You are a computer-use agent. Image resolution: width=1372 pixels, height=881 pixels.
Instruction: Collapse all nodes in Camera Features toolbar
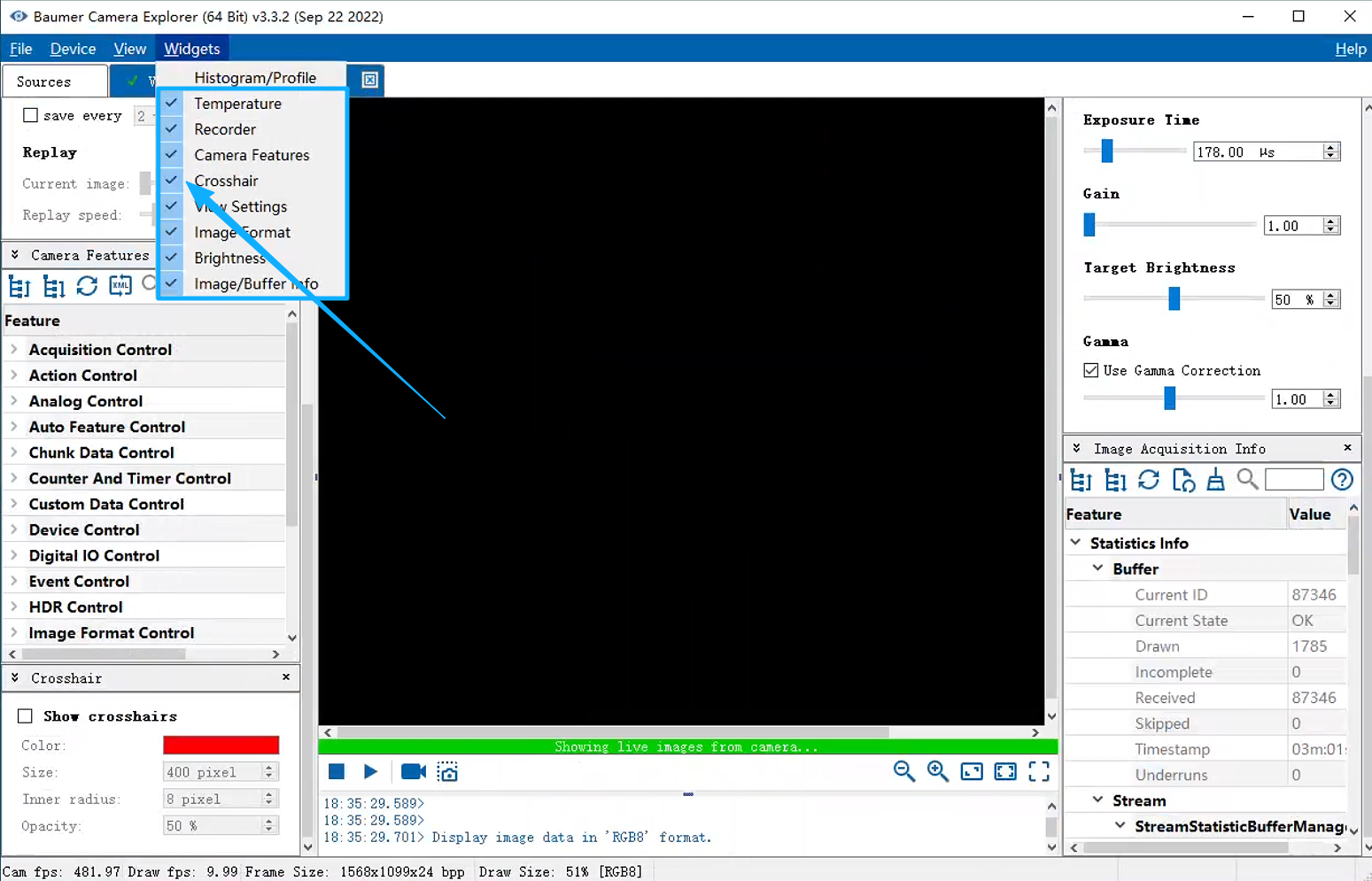click(x=19, y=286)
